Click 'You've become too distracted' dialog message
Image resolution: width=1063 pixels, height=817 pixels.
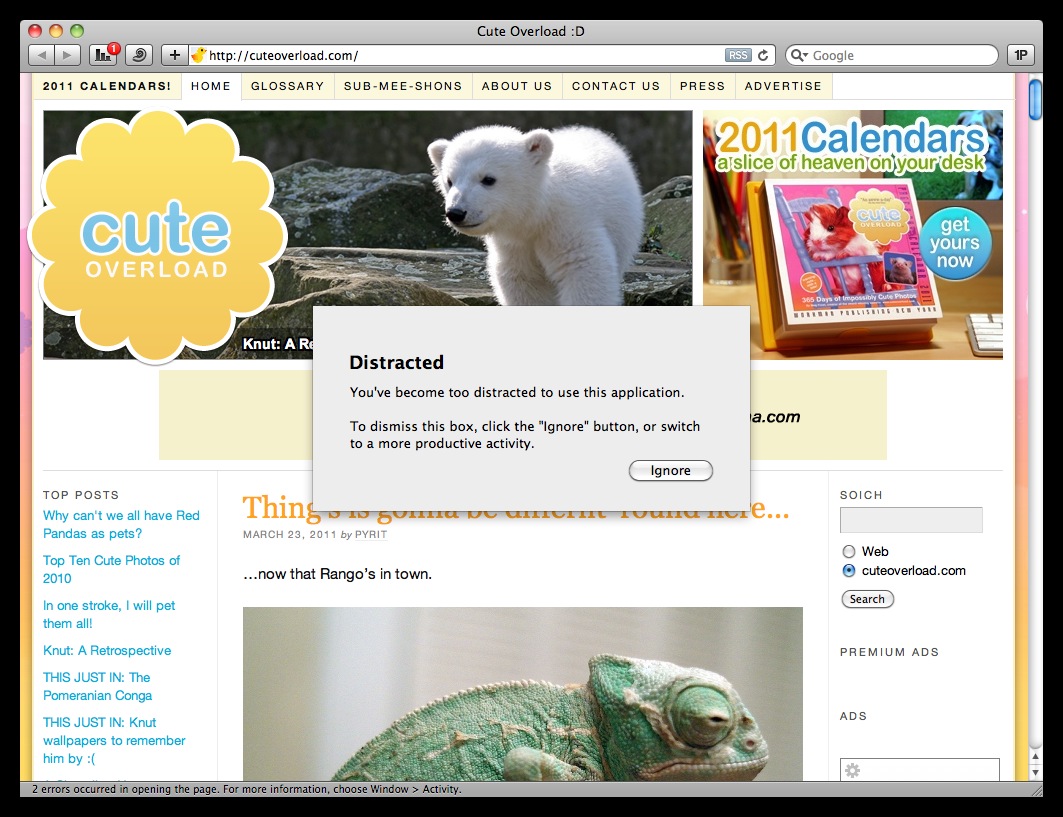517,393
